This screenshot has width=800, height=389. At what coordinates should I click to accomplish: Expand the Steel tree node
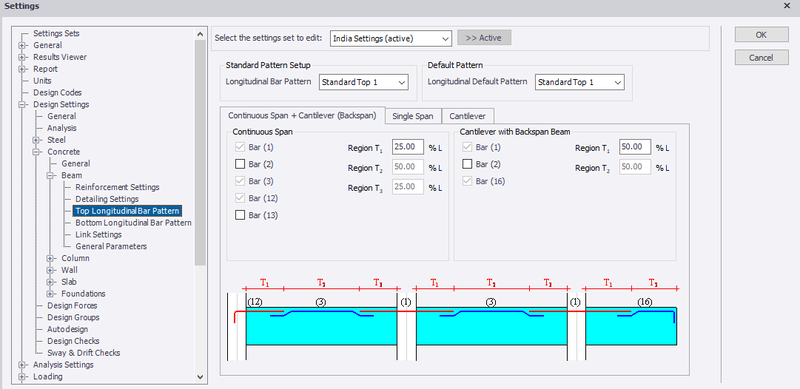(36, 140)
